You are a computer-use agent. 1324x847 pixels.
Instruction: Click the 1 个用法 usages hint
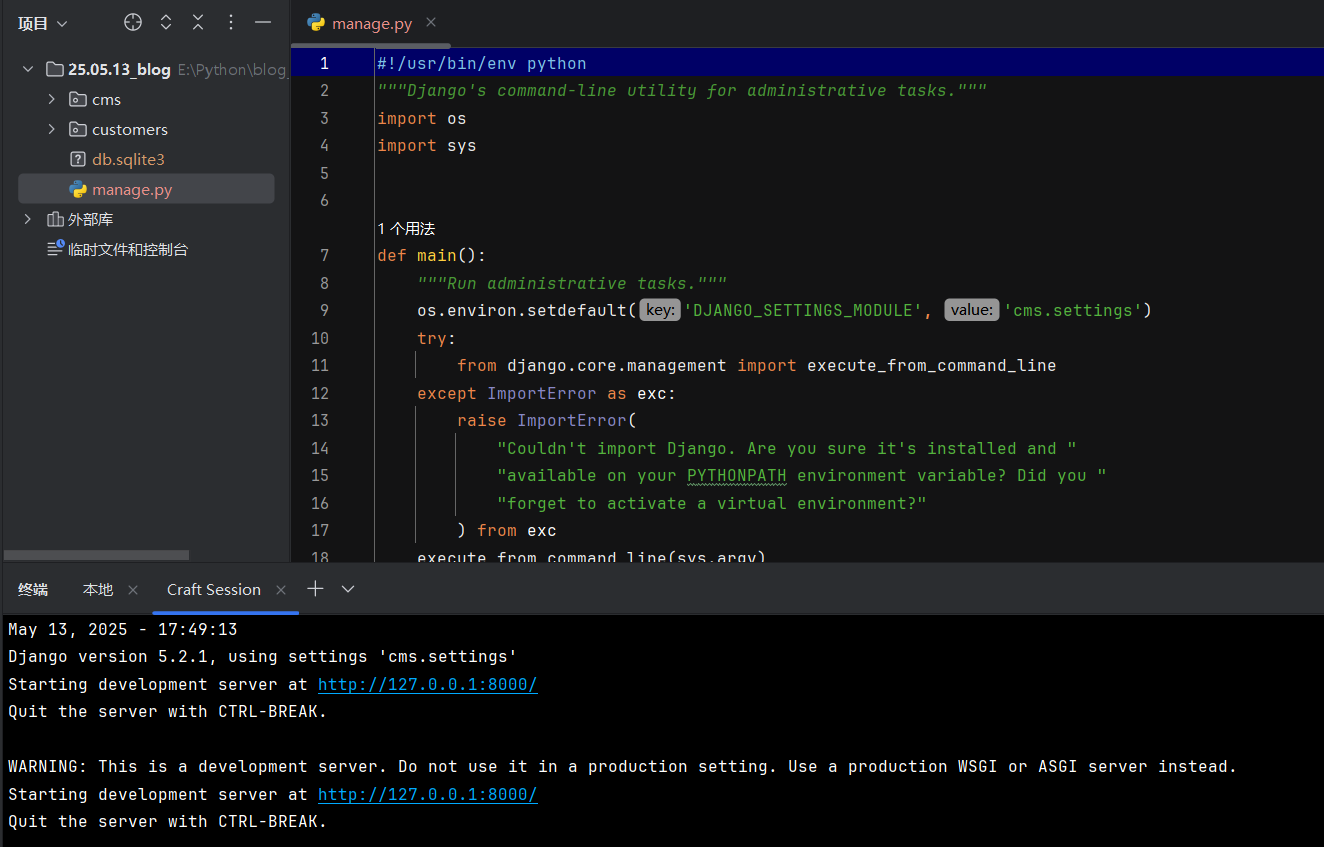click(x=406, y=229)
